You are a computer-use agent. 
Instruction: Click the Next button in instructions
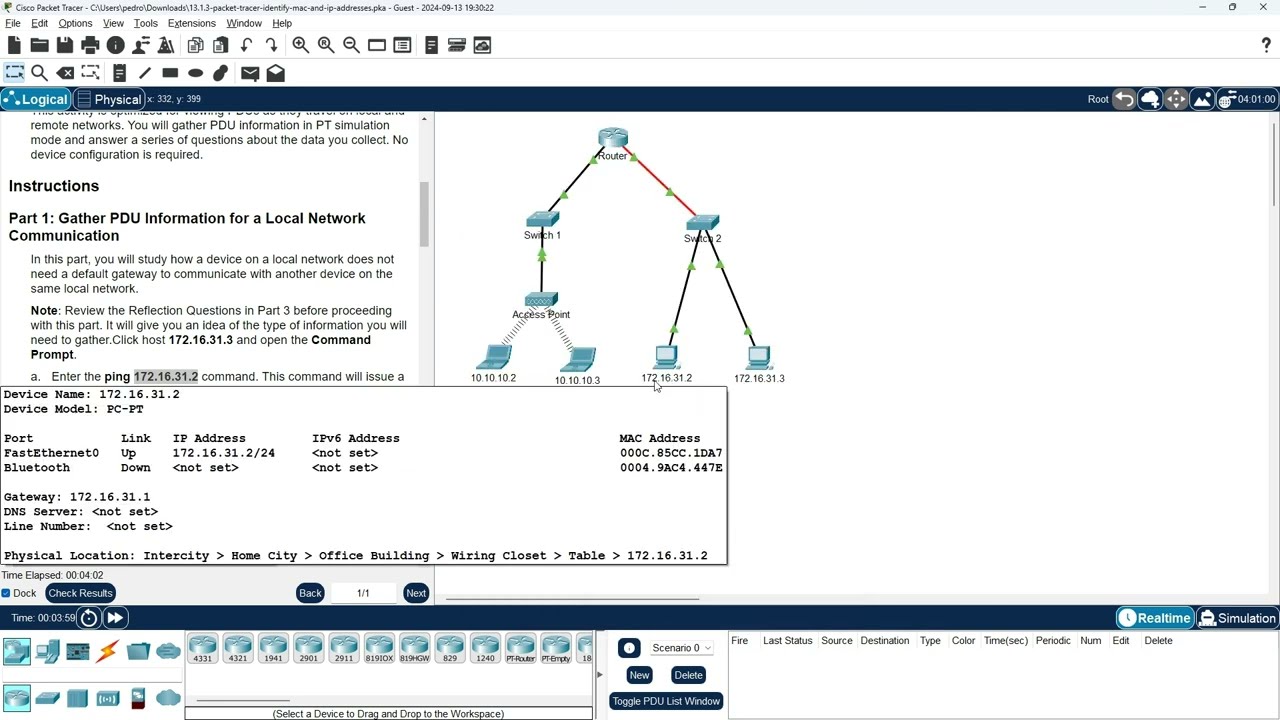pos(416,593)
